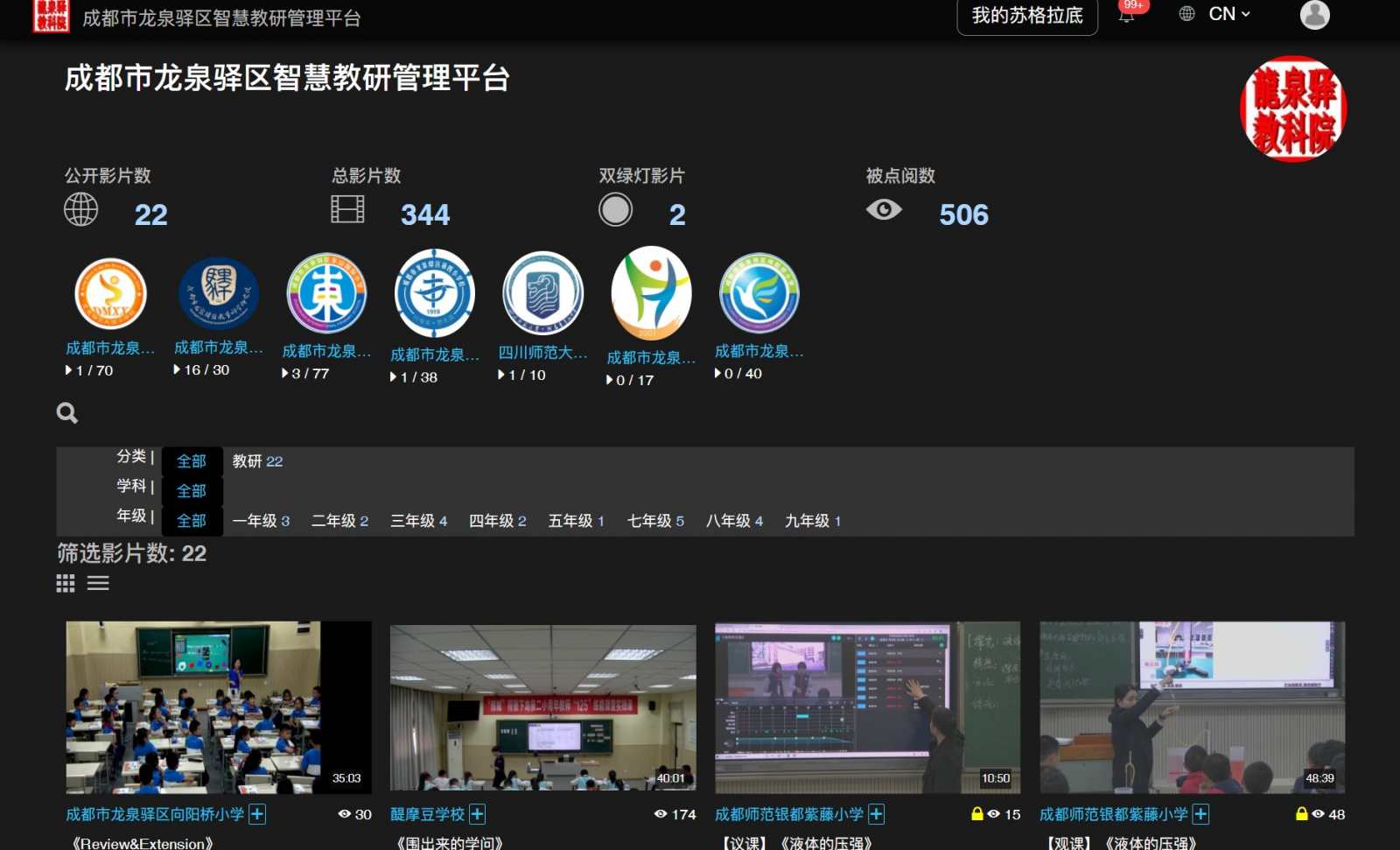Click the plus icon beside 醍摩豆学校
Viewport: 1400px width, 850px height.
[x=477, y=814]
